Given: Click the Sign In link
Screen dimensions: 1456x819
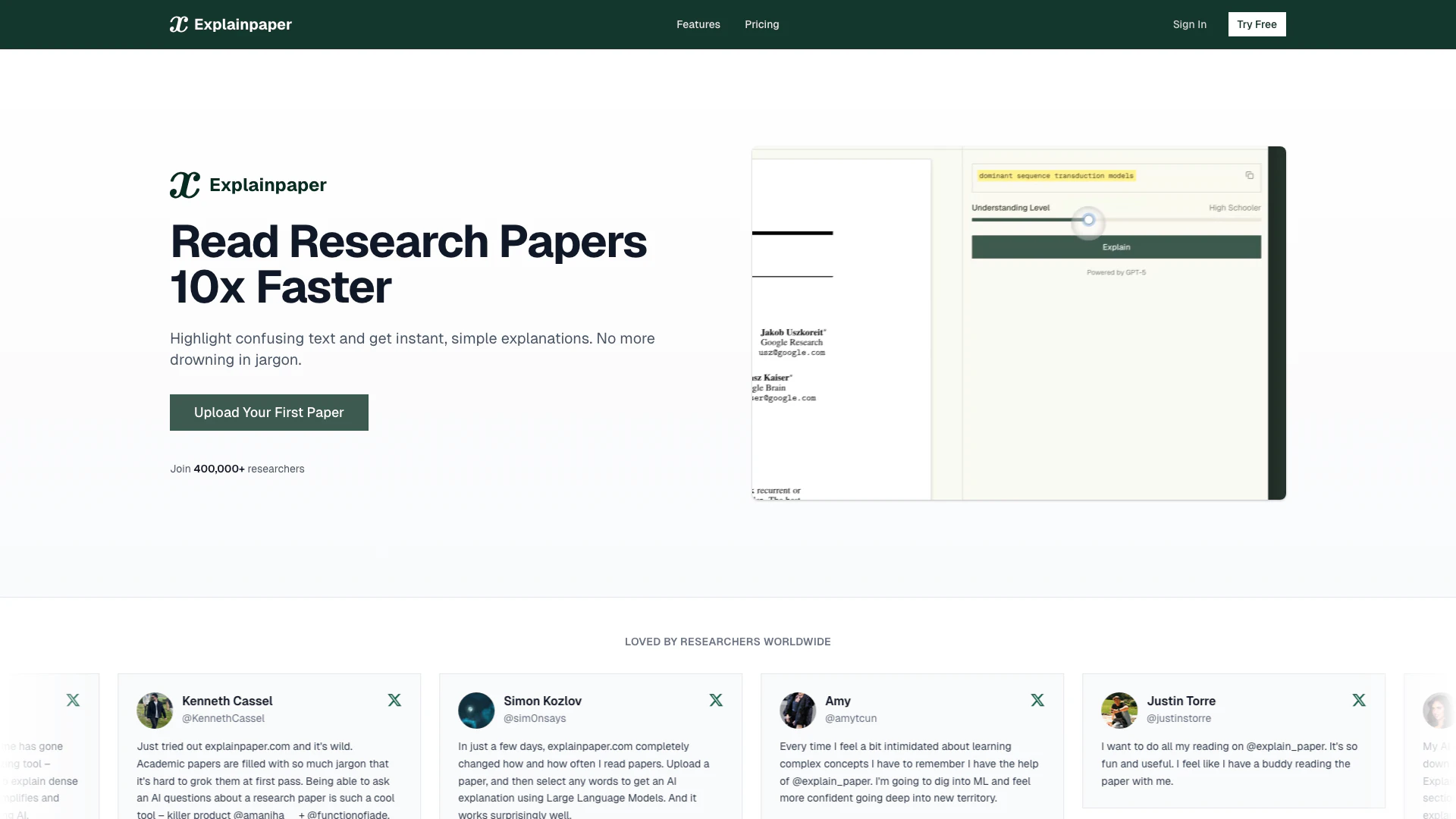Looking at the screenshot, I should (1189, 24).
